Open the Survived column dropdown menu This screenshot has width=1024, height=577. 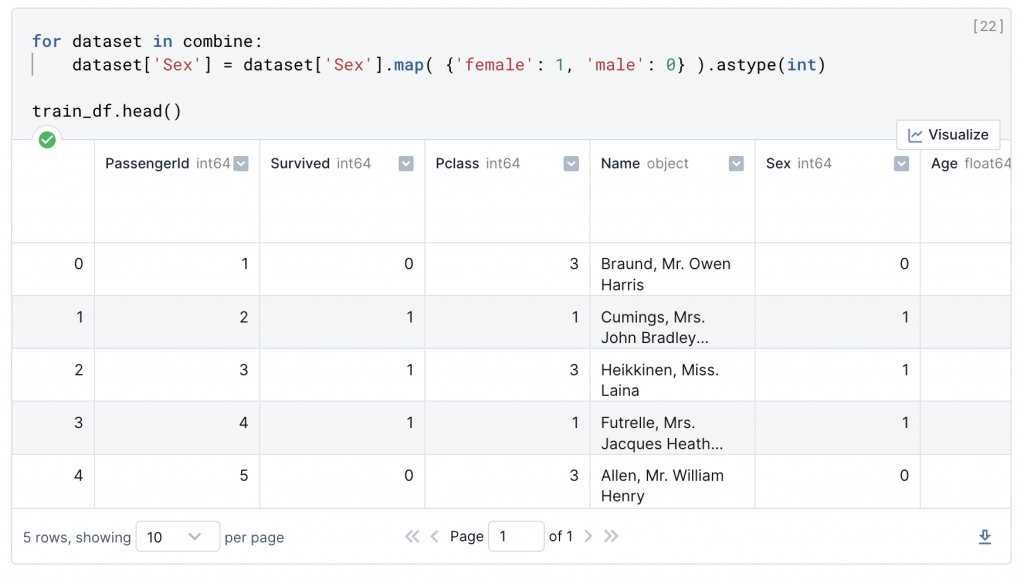[406, 164]
